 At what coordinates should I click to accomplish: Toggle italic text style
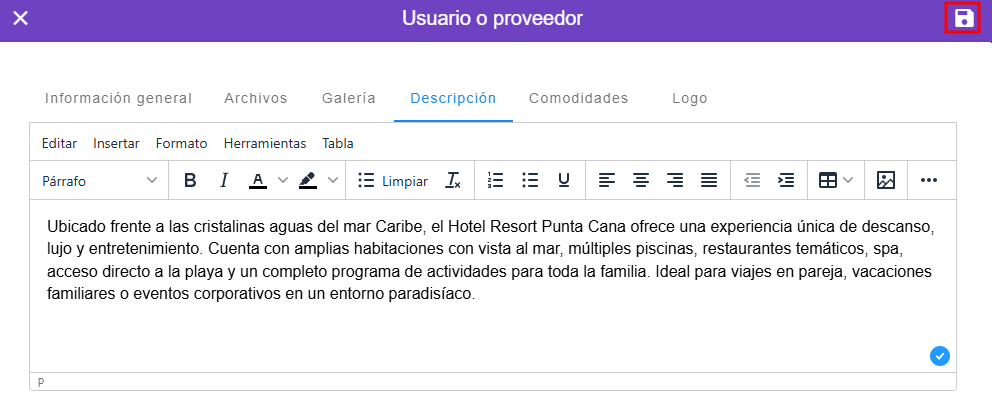click(x=224, y=181)
